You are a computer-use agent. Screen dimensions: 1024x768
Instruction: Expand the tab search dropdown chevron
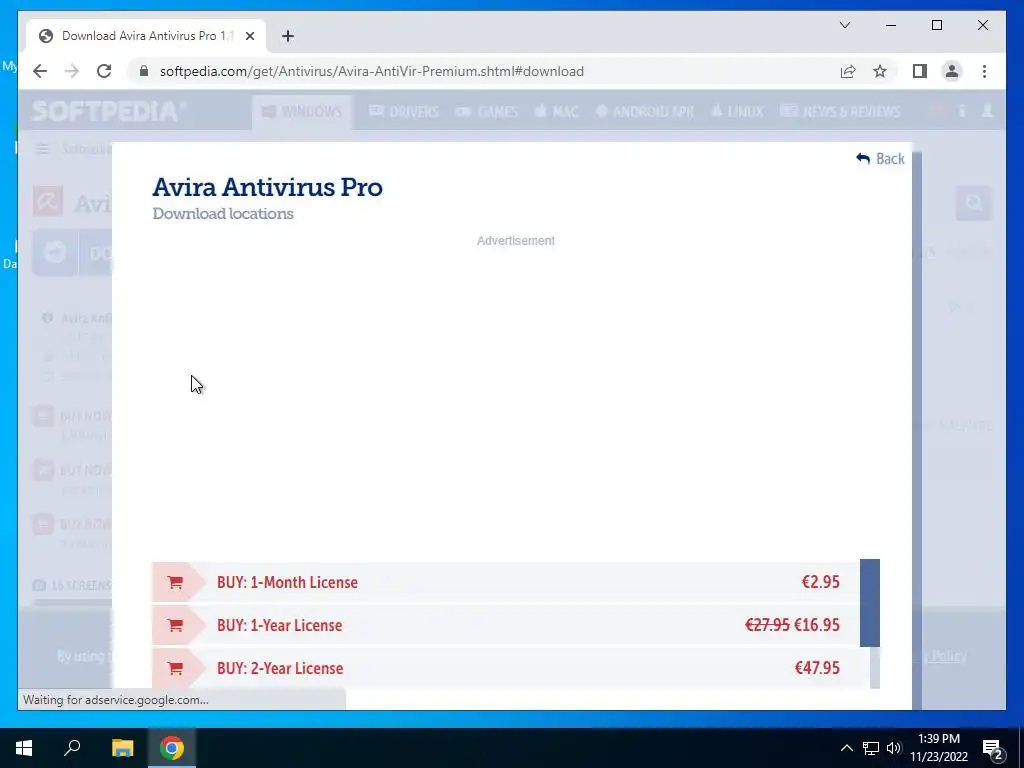[x=845, y=25]
